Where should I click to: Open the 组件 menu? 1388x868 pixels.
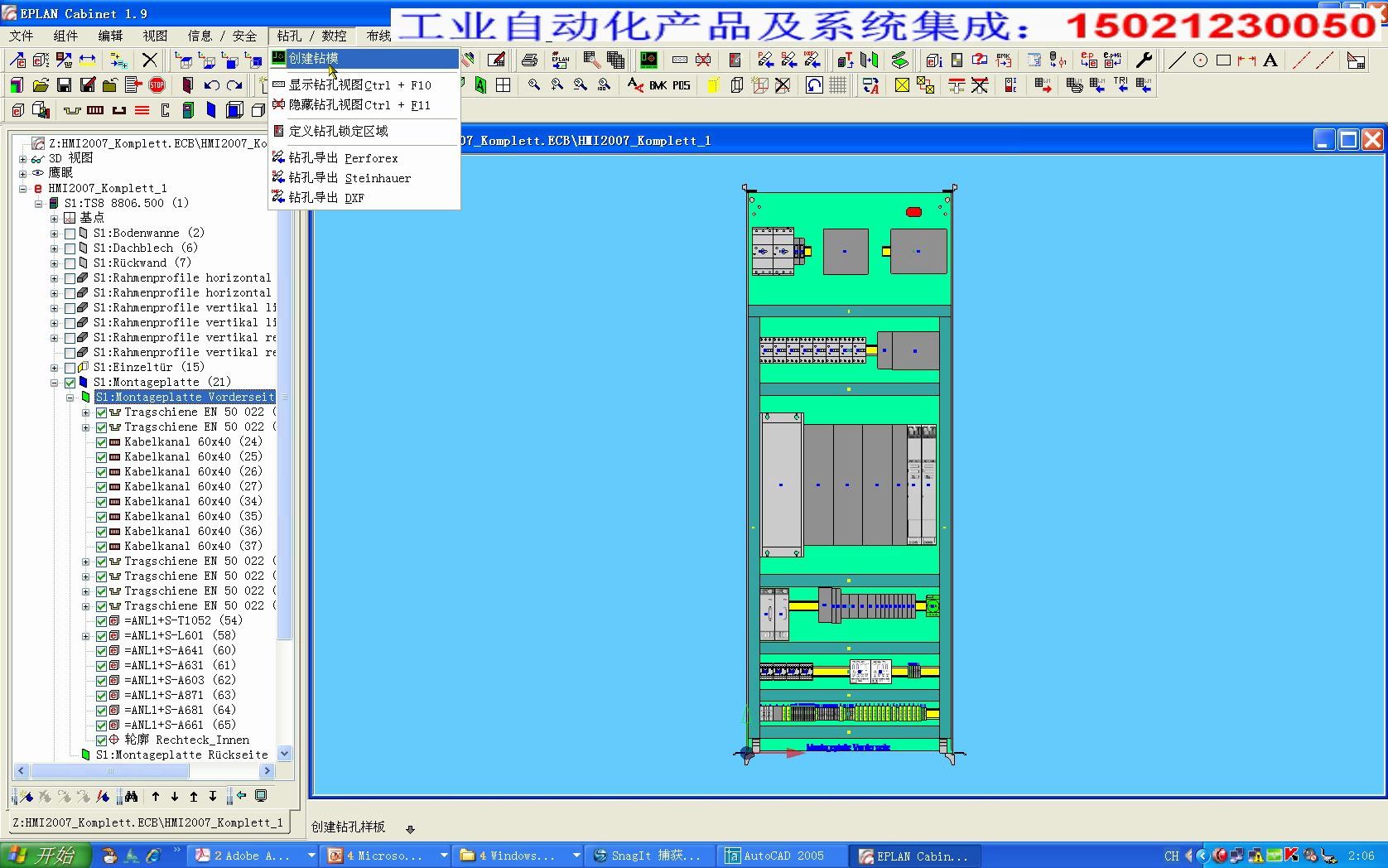(65, 36)
